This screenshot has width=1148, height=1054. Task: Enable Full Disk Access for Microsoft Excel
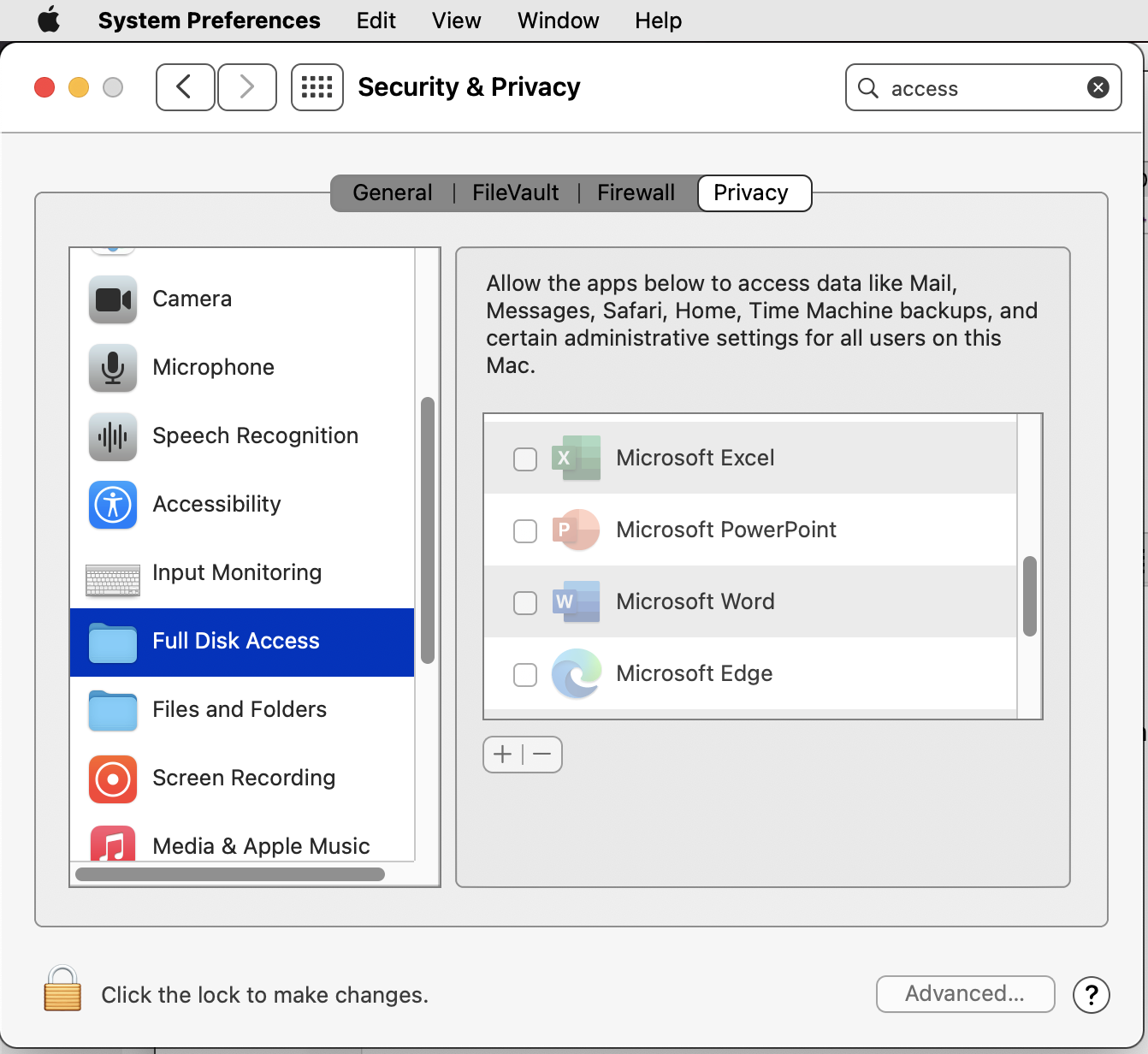click(525, 459)
